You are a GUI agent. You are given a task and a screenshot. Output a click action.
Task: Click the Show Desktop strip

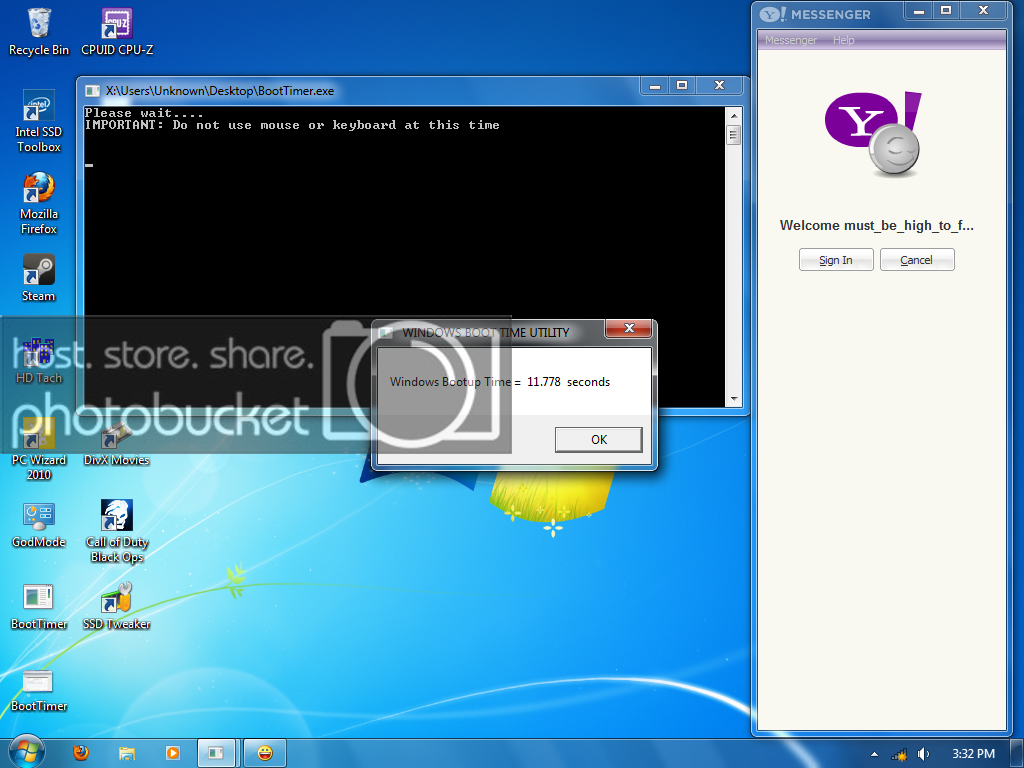tap(1017, 753)
